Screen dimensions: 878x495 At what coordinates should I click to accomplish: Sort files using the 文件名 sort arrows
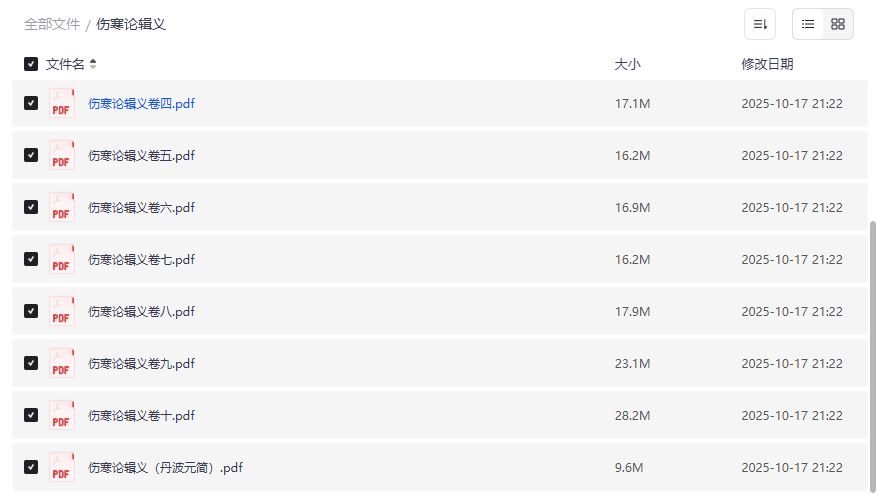pos(93,64)
